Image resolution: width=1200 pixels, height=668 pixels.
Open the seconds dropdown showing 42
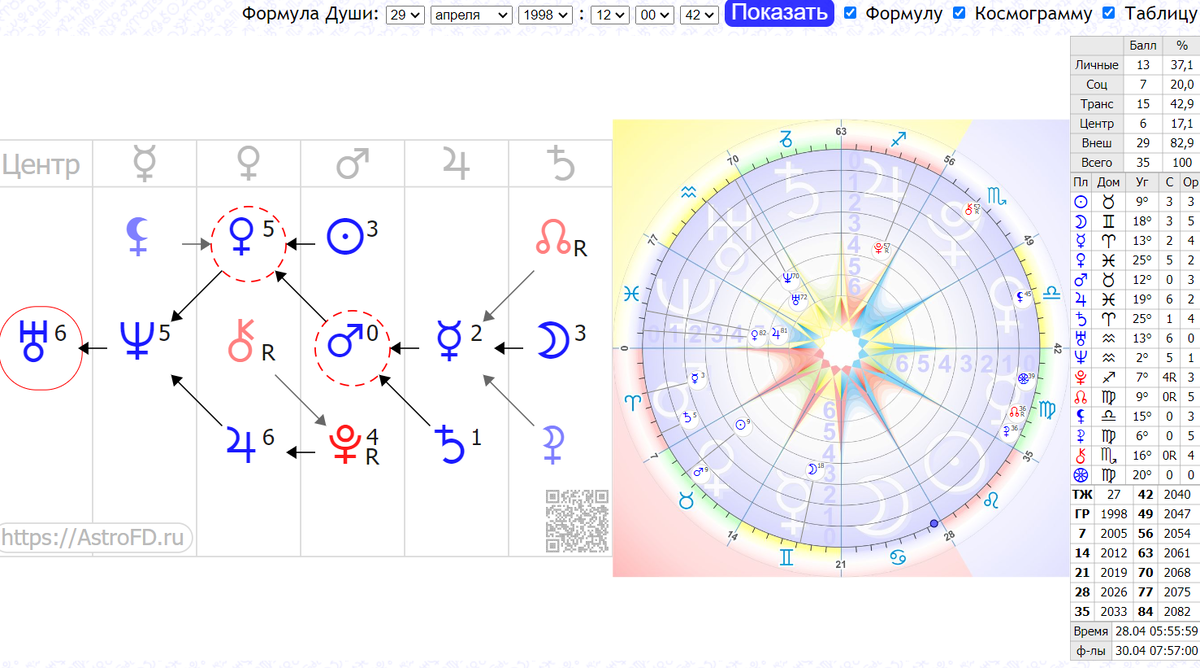pos(698,14)
